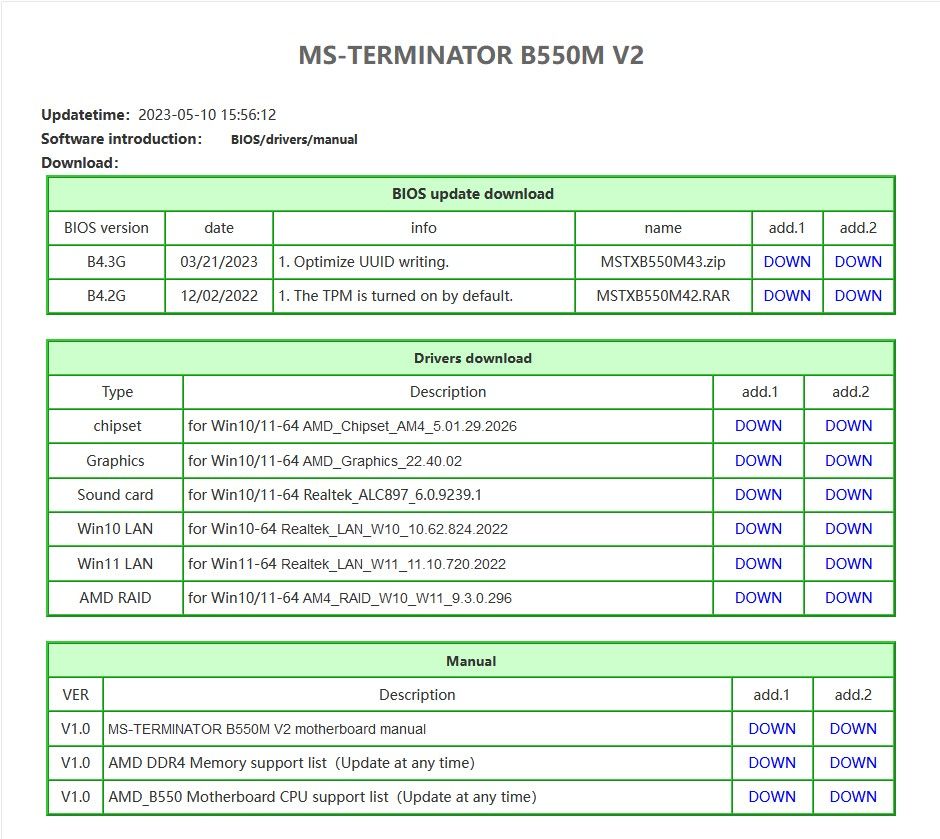
Task: Download Graphics driver via add.1 DOWN
Action: tap(758, 461)
